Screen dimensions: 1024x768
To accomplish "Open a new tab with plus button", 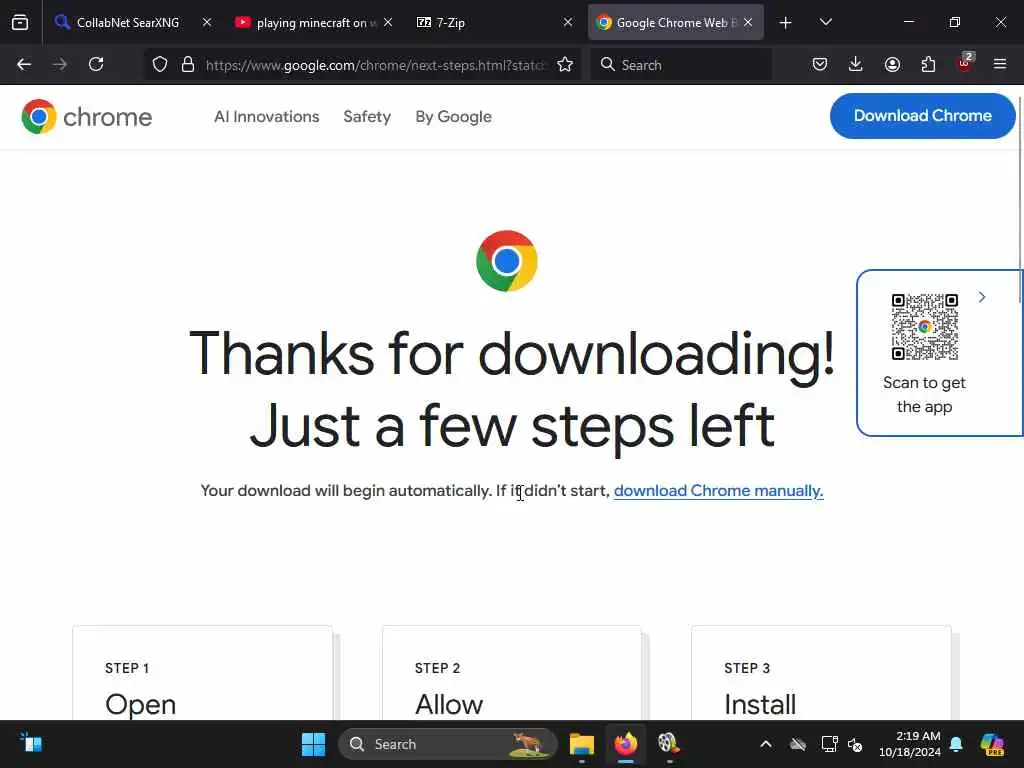I will point(786,23).
